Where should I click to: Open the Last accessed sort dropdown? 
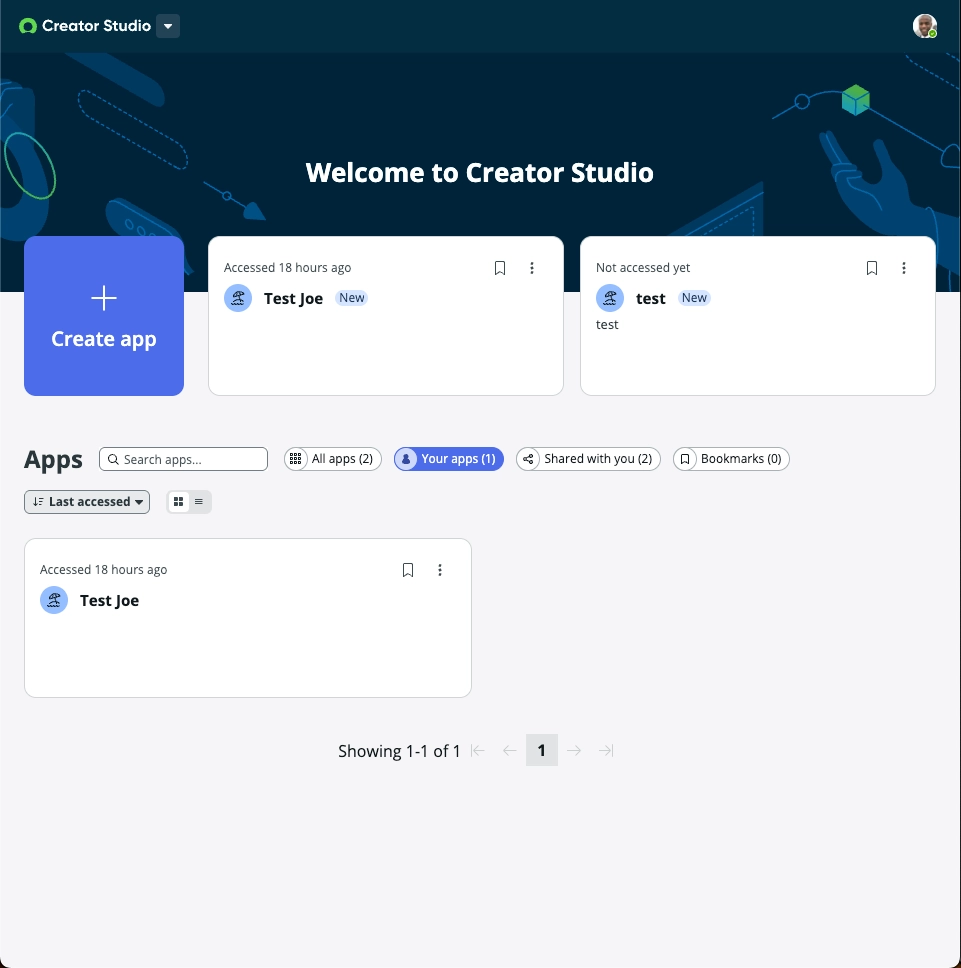pyautogui.click(x=87, y=502)
